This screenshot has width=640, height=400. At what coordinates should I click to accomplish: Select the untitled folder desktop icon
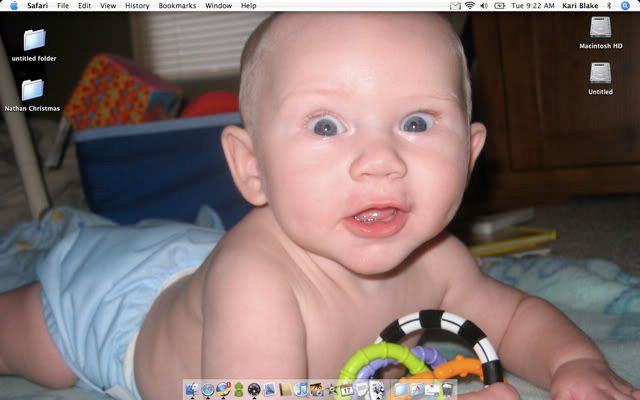34,40
